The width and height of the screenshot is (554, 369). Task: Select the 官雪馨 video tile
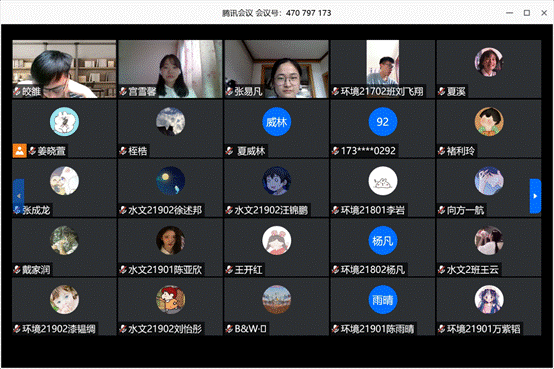pyautogui.click(x=170, y=69)
